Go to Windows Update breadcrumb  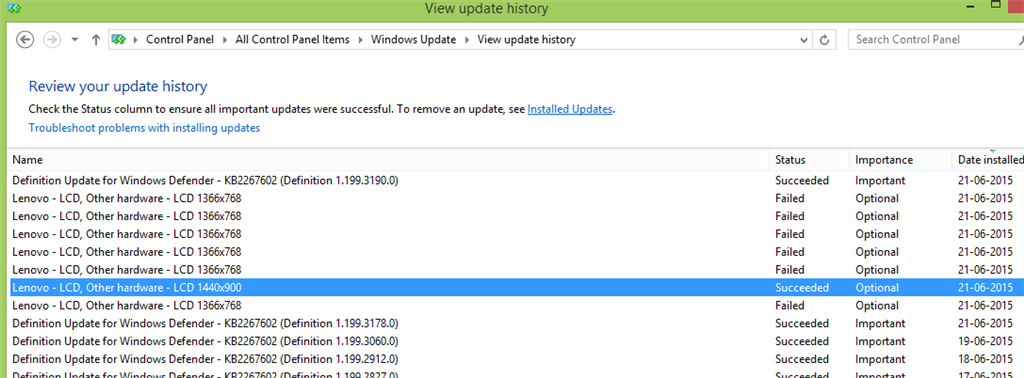(x=413, y=40)
